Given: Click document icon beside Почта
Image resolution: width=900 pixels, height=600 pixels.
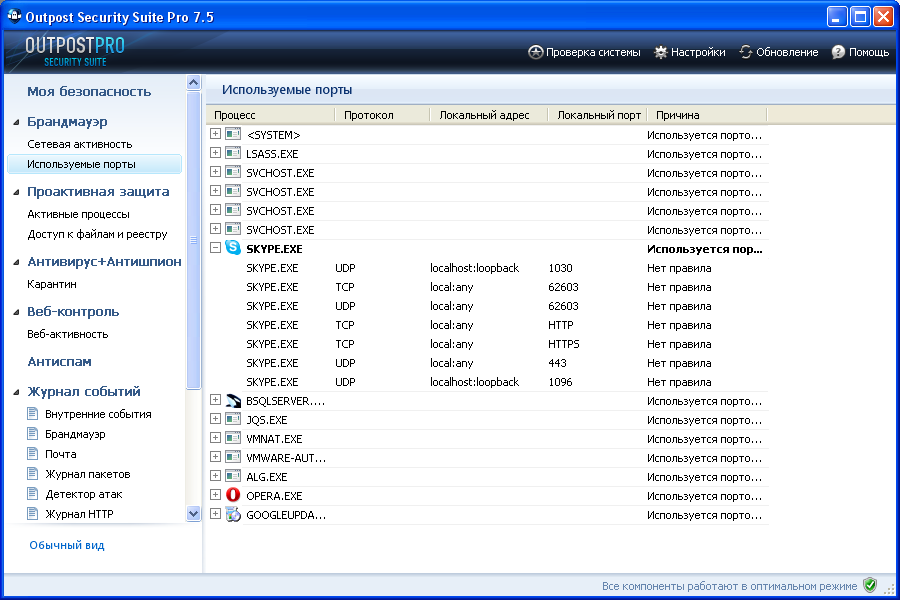Looking at the screenshot, I should click(x=33, y=454).
